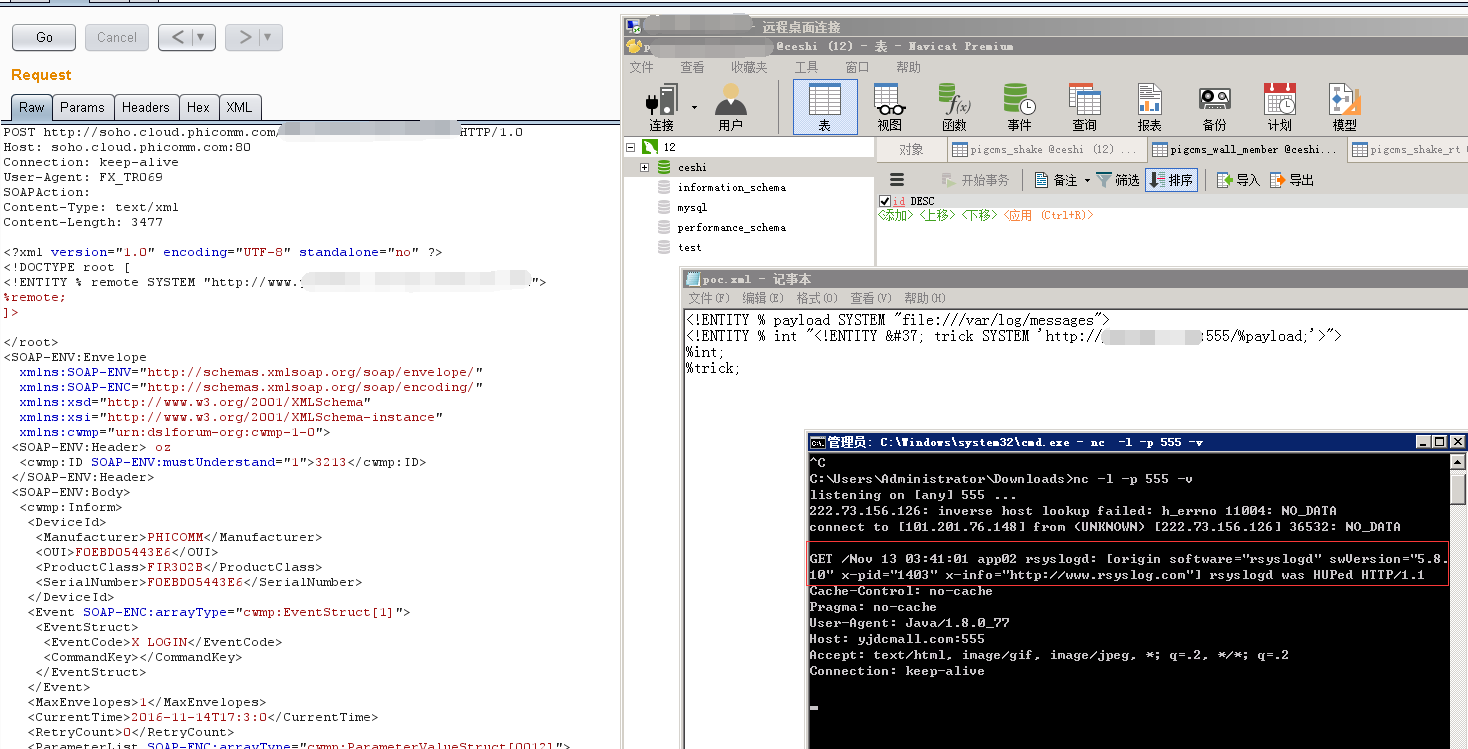
Task: Open Notepad 格式(O) menu
Action: pyautogui.click(x=817, y=298)
